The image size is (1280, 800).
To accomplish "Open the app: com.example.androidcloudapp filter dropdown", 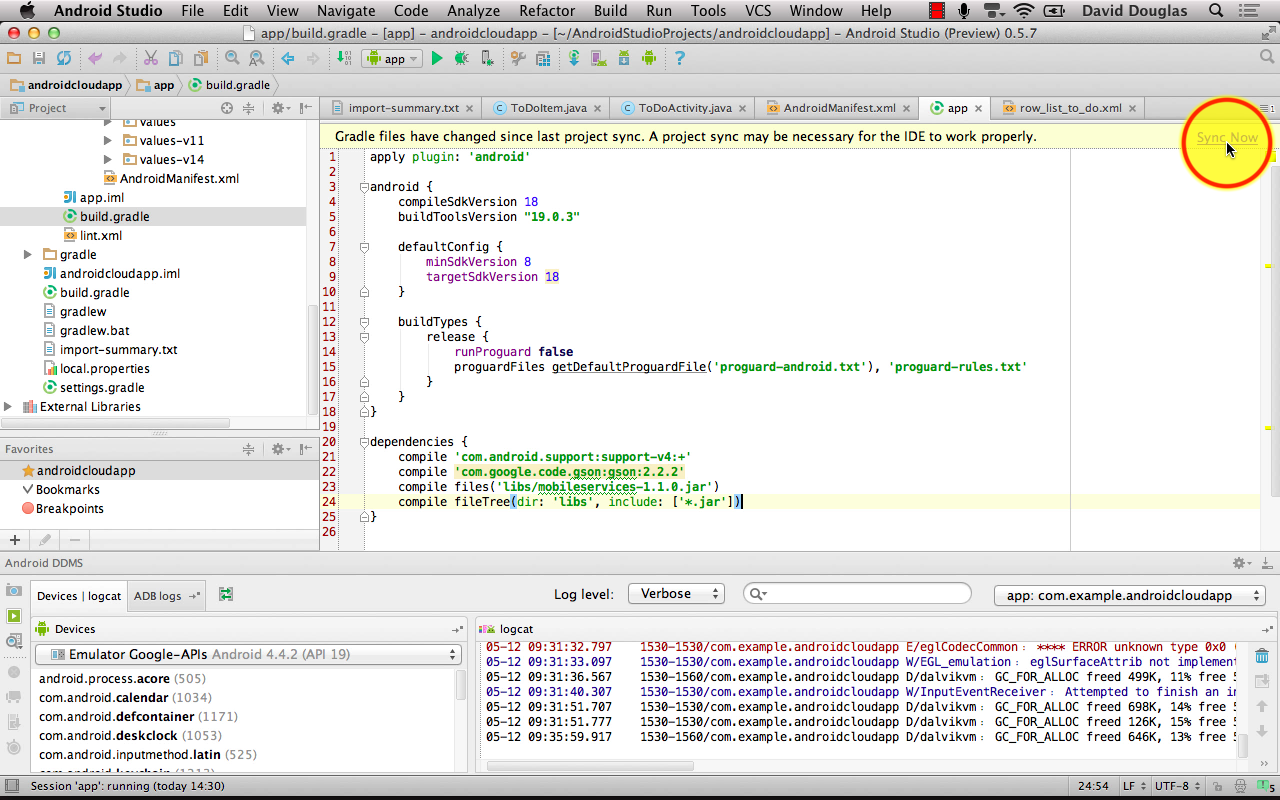I will pos(1130,595).
